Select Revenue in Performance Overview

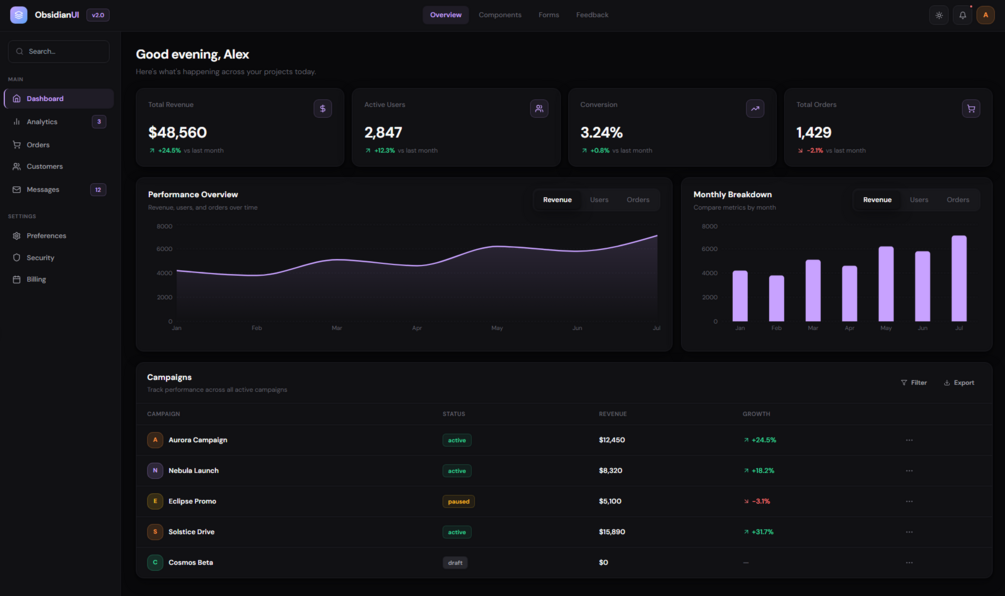pyautogui.click(x=558, y=200)
